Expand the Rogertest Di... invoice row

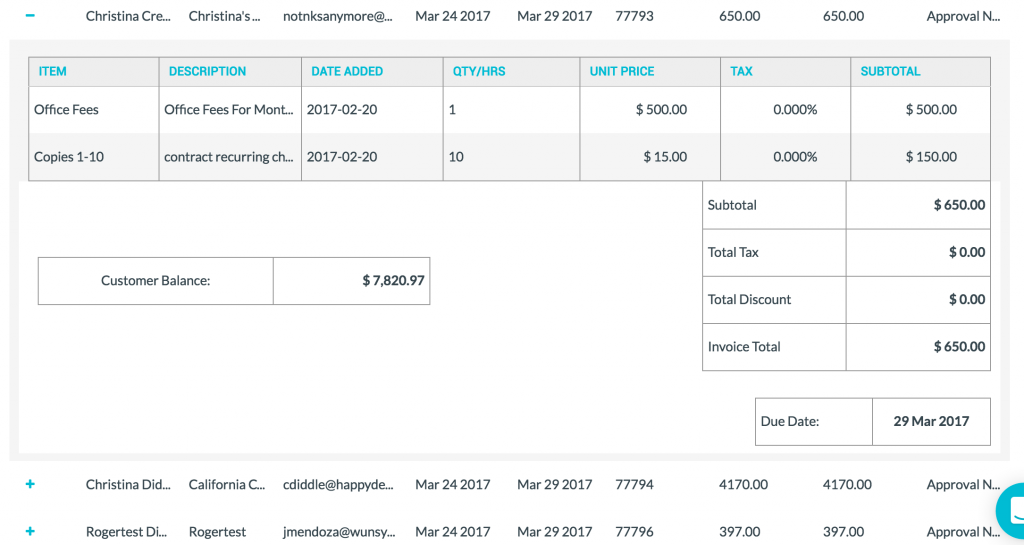point(30,531)
